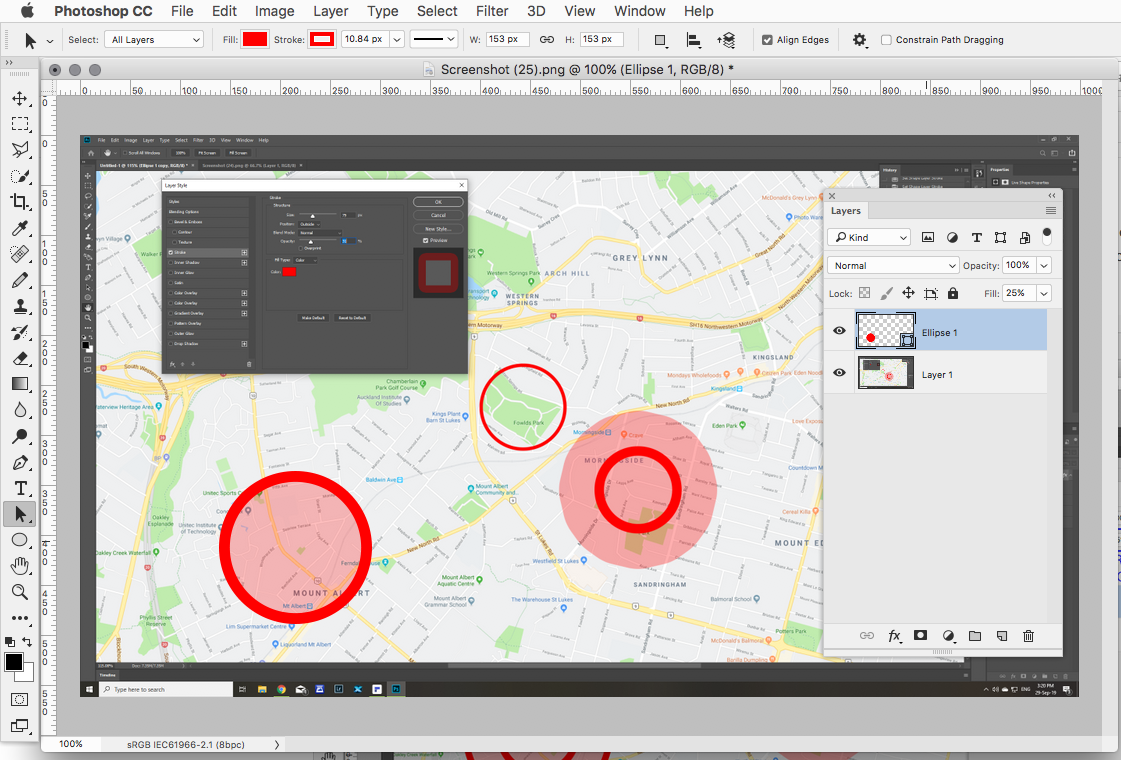Enable the Constrain Path Dragging checkbox
The width and height of the screenshot is (1121, 760).
click(885, 39)
